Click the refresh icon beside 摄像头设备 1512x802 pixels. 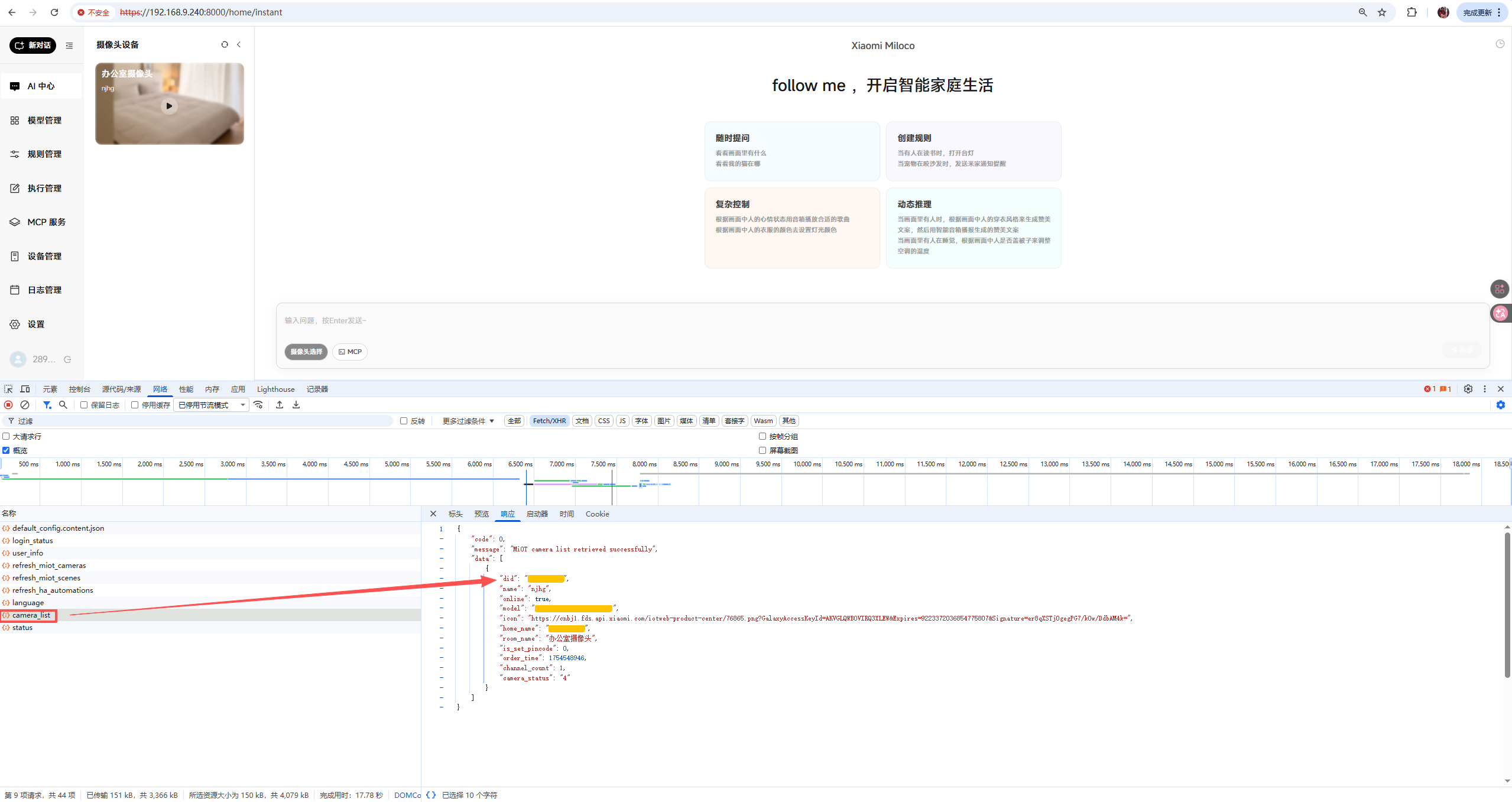click(225, 44)
